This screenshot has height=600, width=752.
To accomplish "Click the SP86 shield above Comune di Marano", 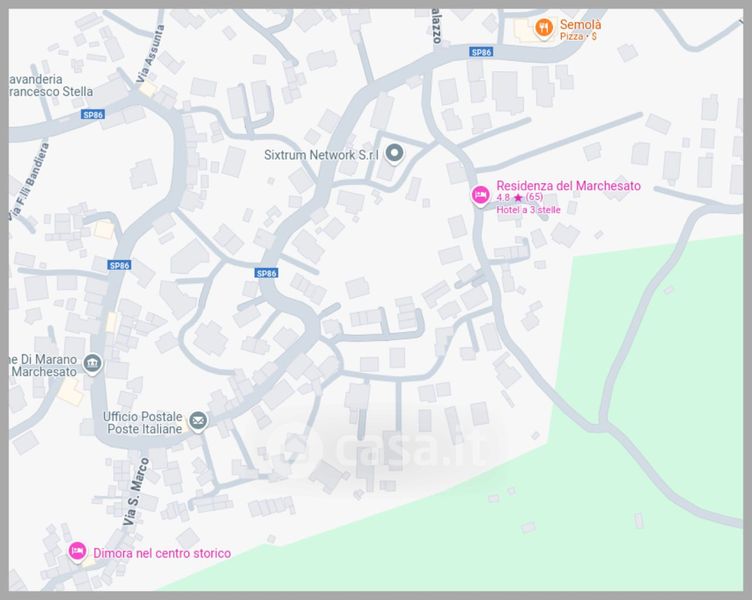I will coord(119,265).
